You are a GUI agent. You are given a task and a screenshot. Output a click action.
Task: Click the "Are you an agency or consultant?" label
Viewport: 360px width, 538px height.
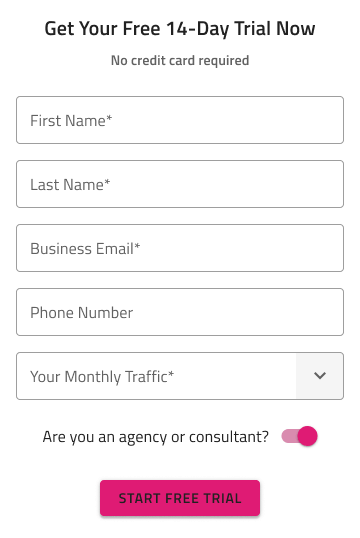click(155, 437)
